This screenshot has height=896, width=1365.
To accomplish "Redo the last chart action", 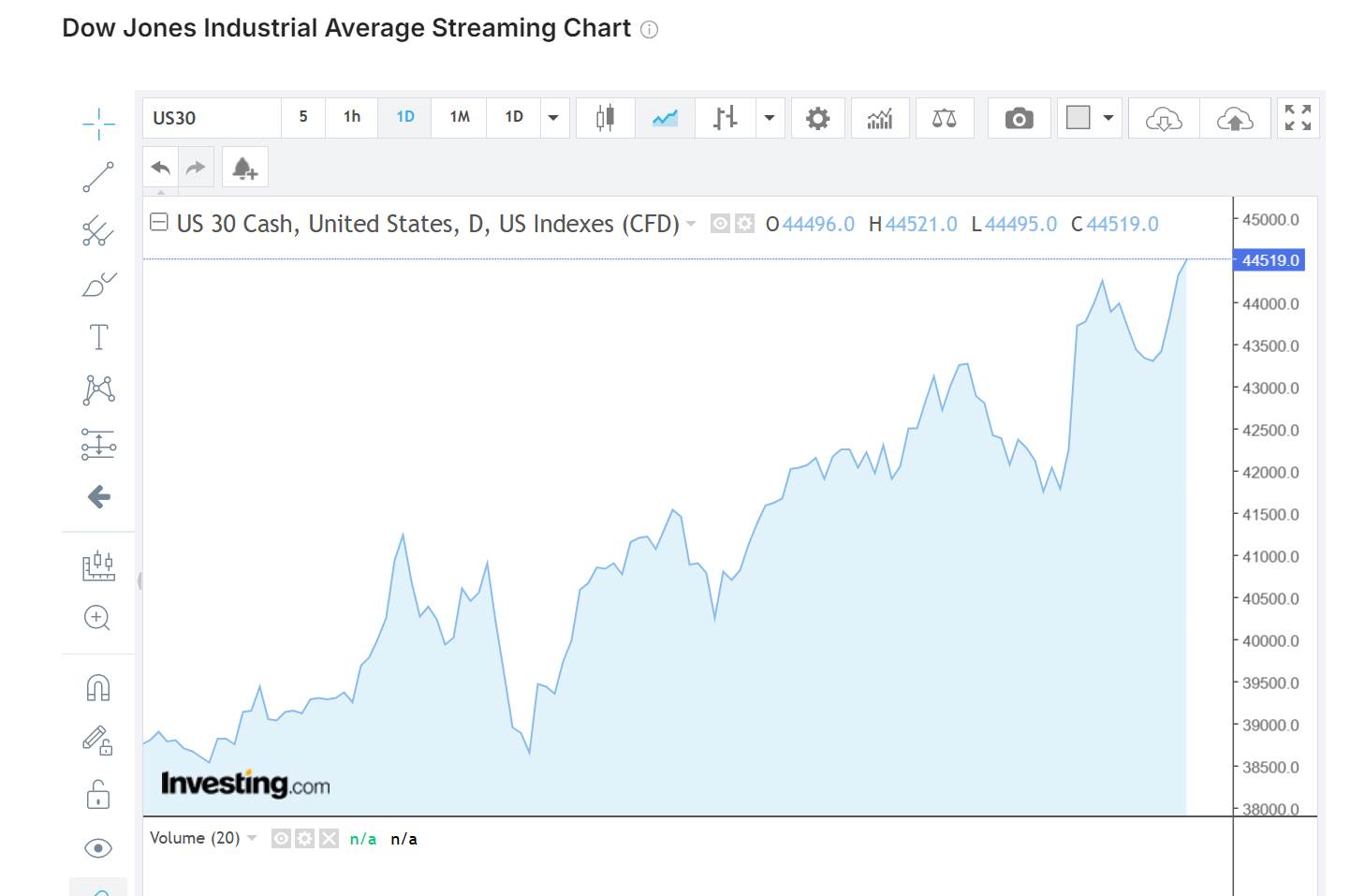I will pos(196,168).
